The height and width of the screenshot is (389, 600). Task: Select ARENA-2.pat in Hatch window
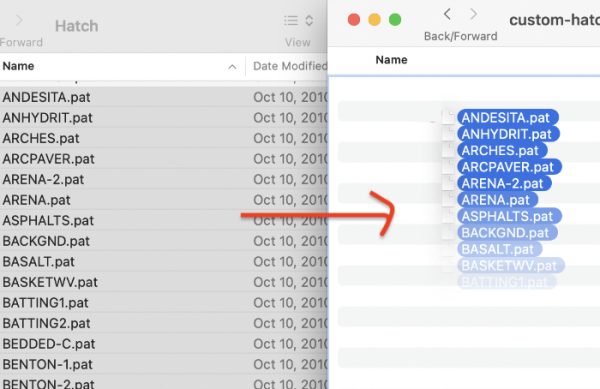click(x=43, y=179)
